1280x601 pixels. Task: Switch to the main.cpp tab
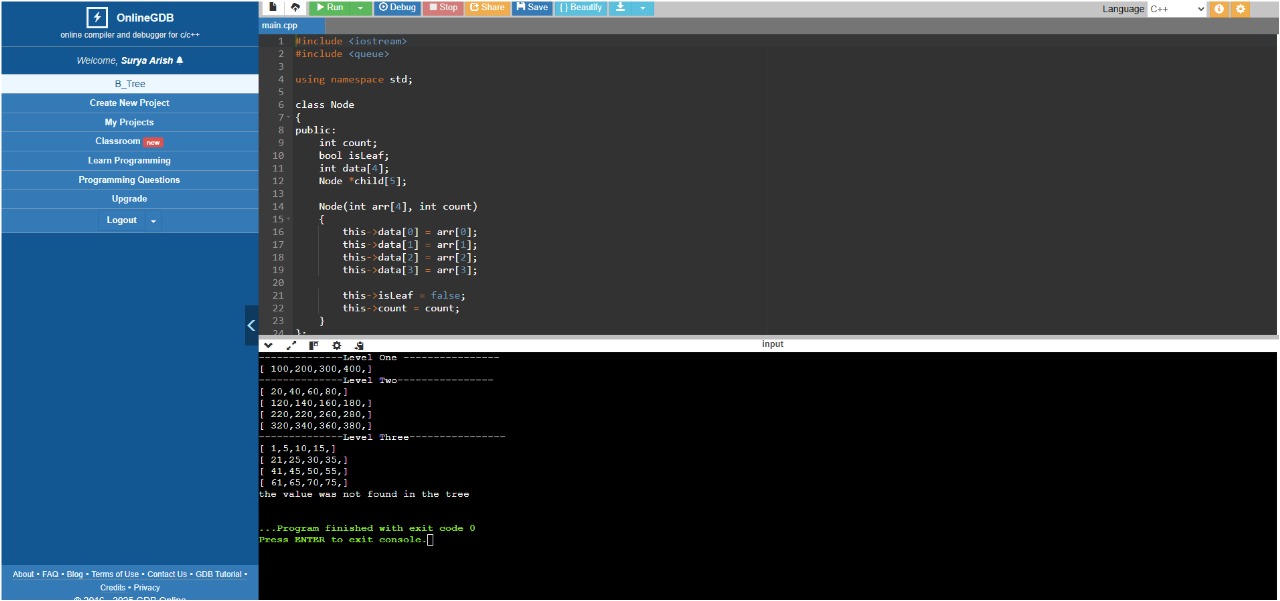pyautogui.click(x=280, y=25)
